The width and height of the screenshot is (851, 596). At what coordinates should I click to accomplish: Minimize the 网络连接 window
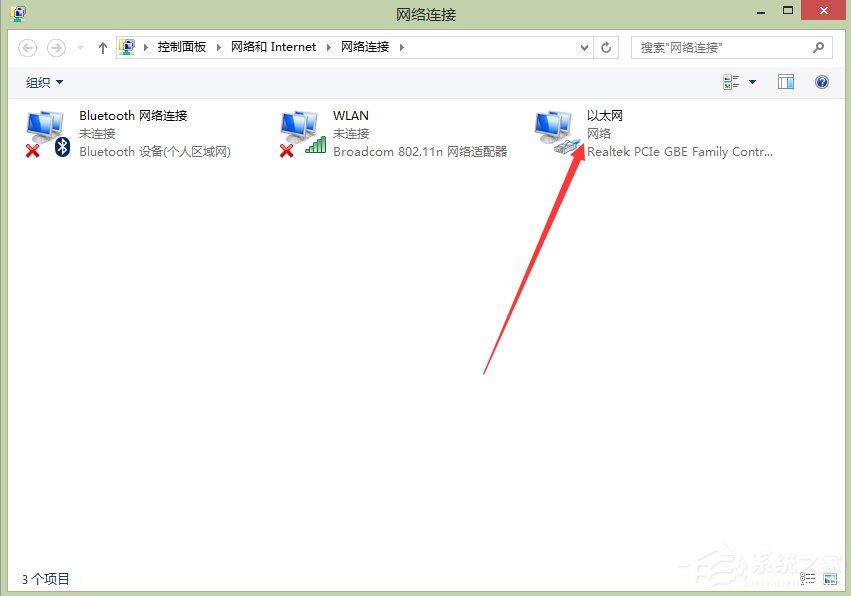pos(761,11)
